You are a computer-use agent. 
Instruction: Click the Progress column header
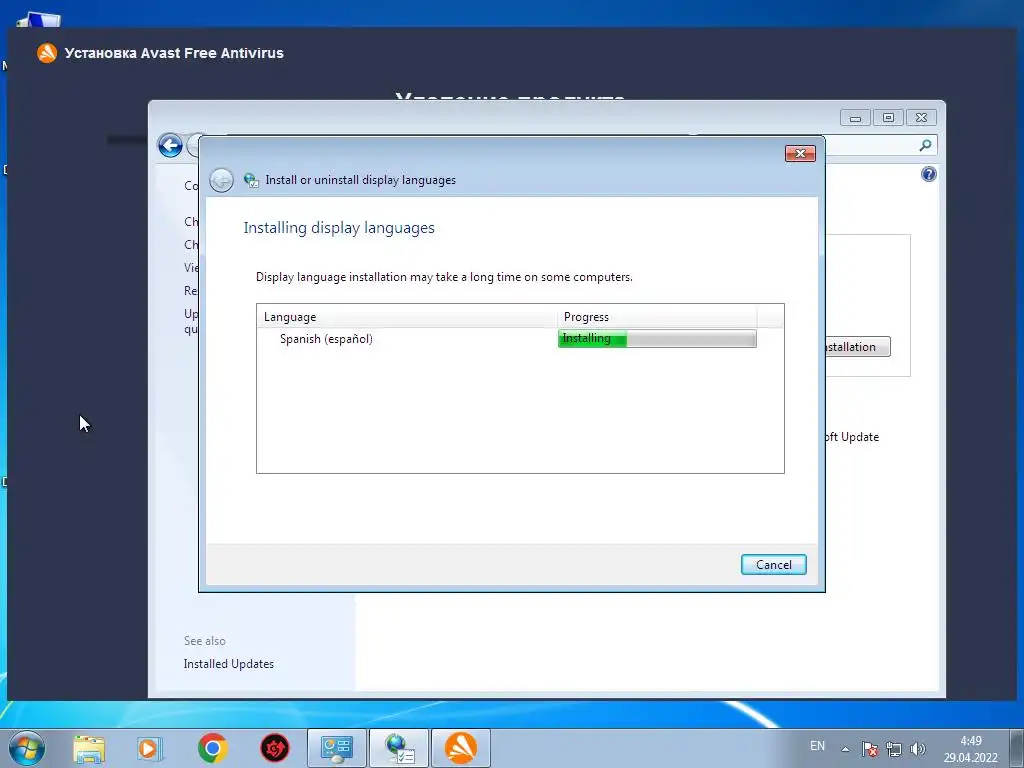click(656, 317)
